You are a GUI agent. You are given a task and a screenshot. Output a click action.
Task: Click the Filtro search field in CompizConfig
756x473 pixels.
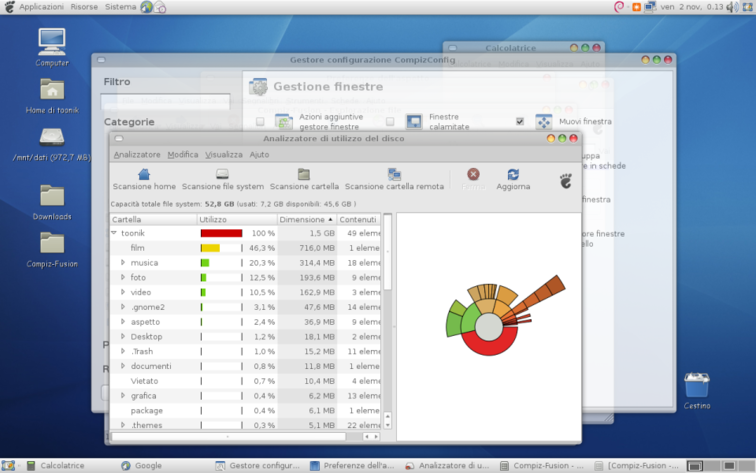tap(165, 101)
